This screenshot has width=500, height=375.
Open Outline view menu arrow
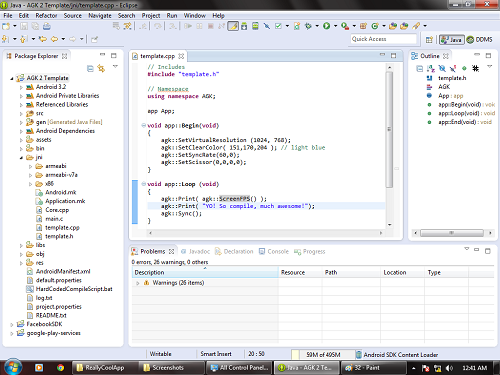point(490,67)
